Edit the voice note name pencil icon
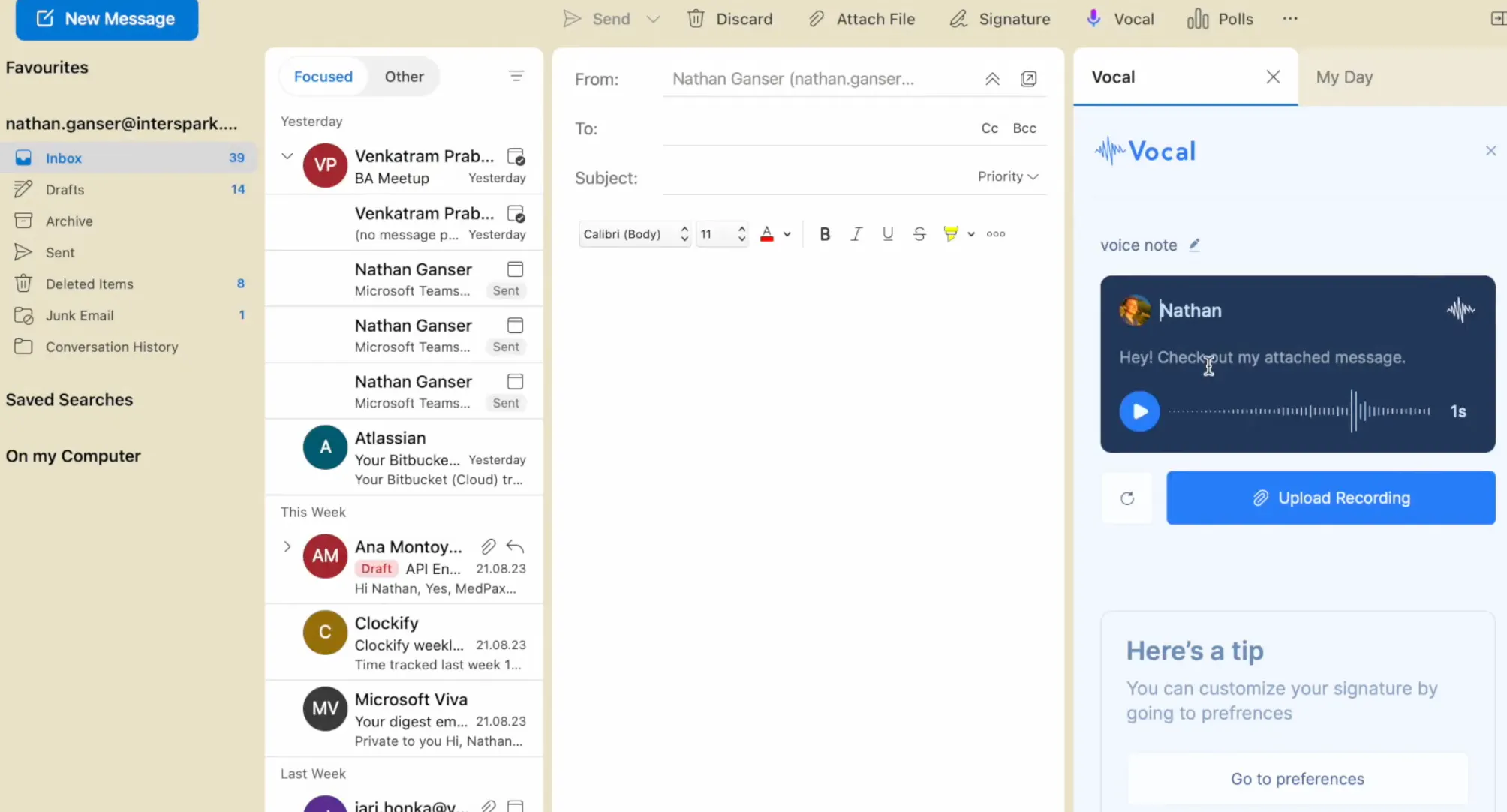The height and width of the screenshot is (812, 1507). tap(1194, 245)
